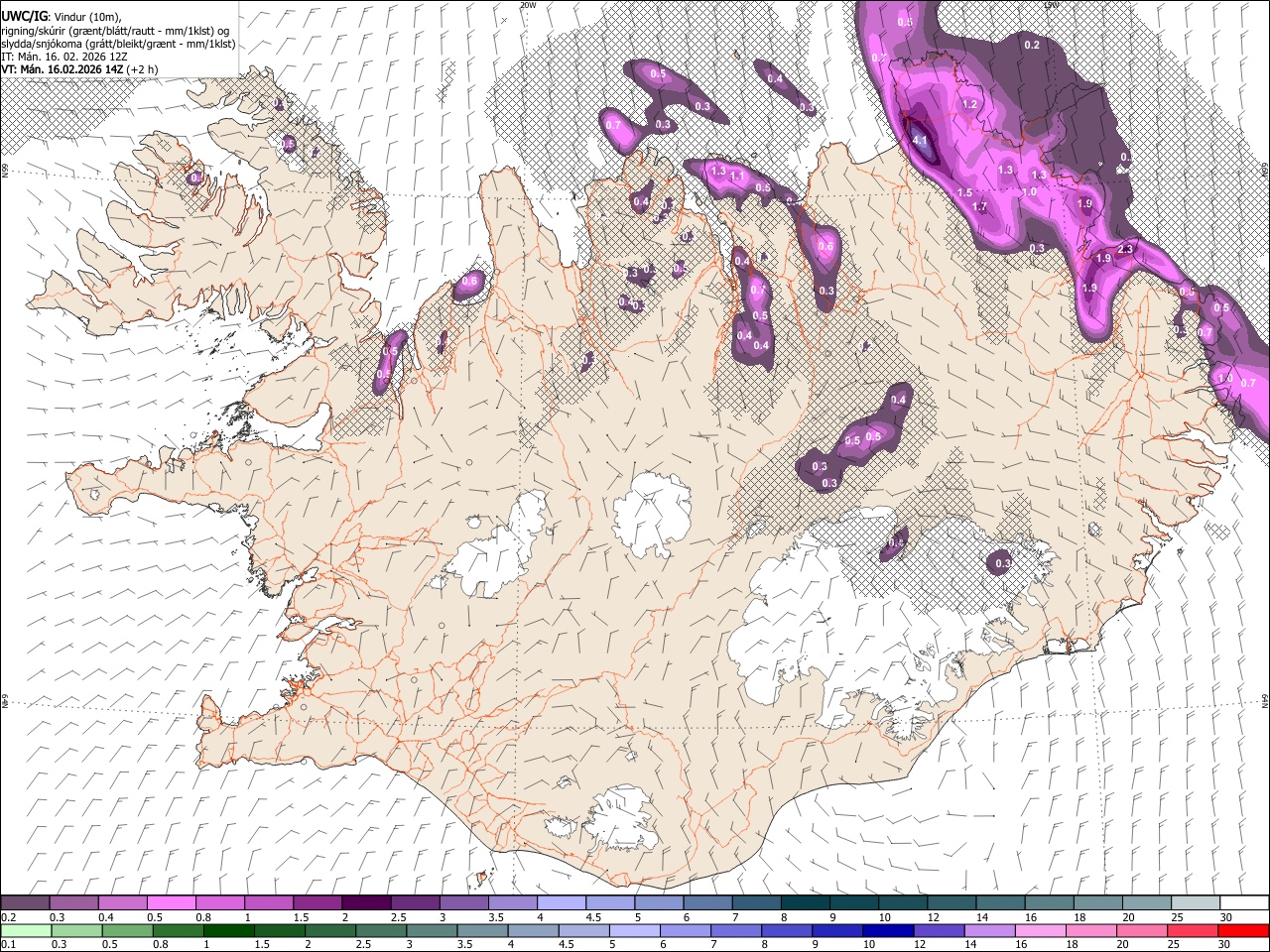Click the 2.3 precipitation value on the map
Viewport: 1270px width, 952px height.
coord(1125,250)
